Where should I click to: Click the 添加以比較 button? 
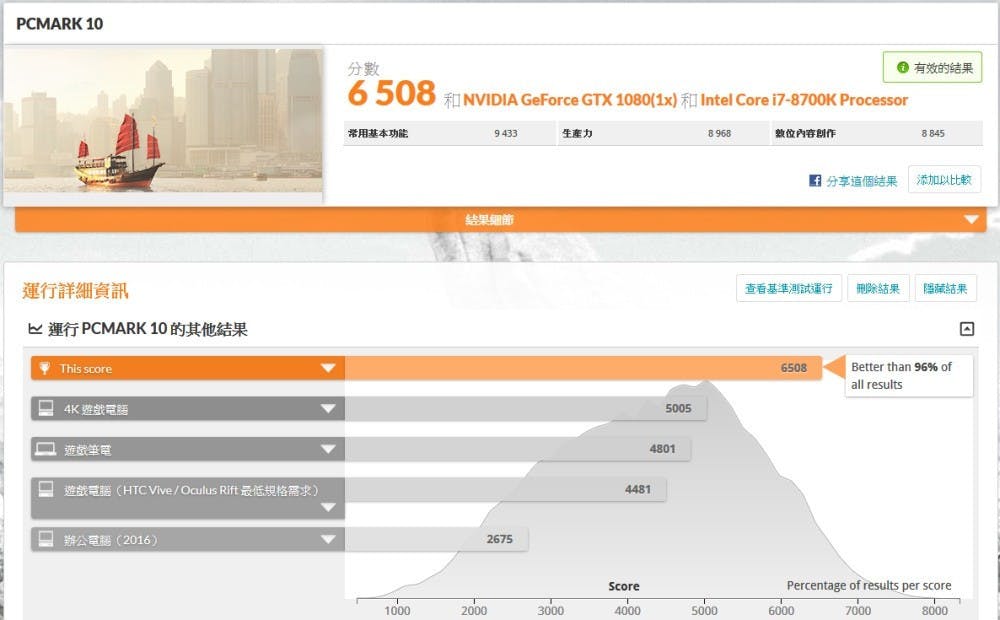pyautogui.click(x=944, y=179)
